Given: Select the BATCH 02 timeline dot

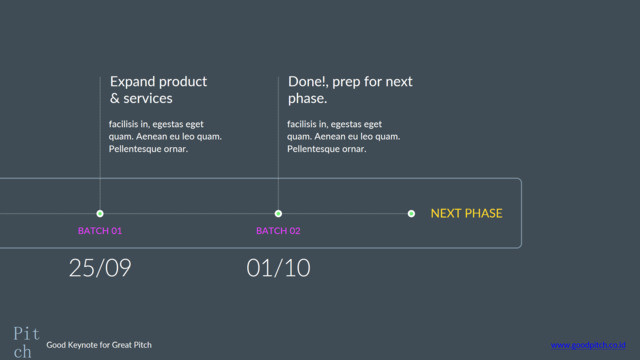Looking at the screenshot, I should click(278, 213).
